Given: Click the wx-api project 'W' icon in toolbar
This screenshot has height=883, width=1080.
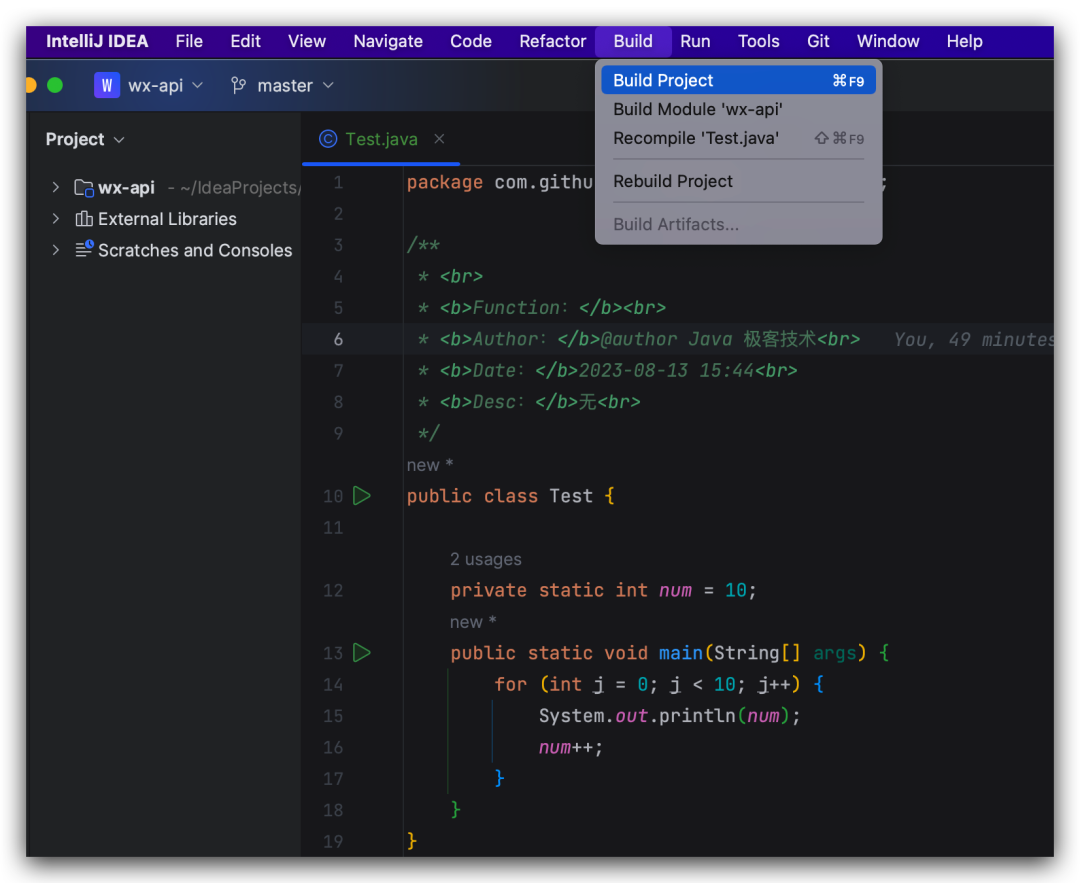Looking at the screenshot, I should [106, 86].
